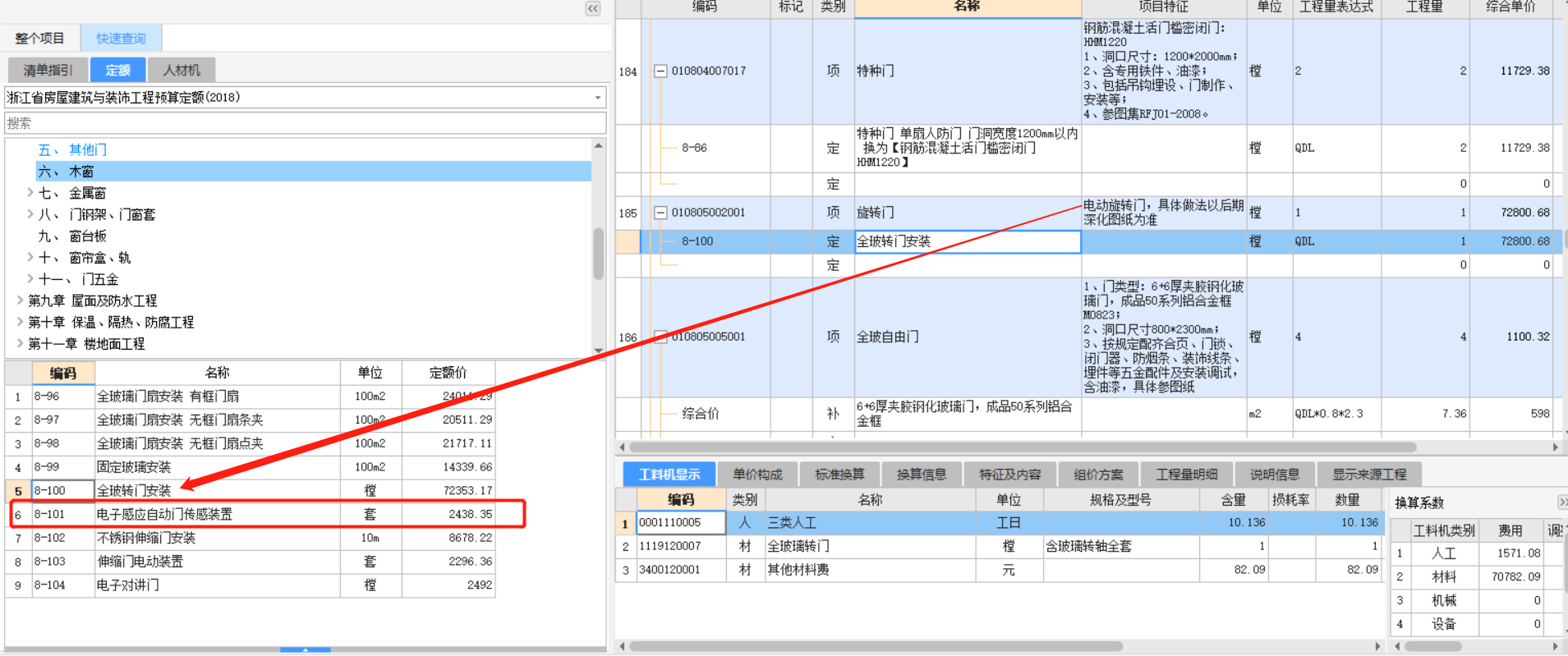Open the 清单指引 tab
The width and height of the screenshot is (1568, 656).
coord(48,71)
